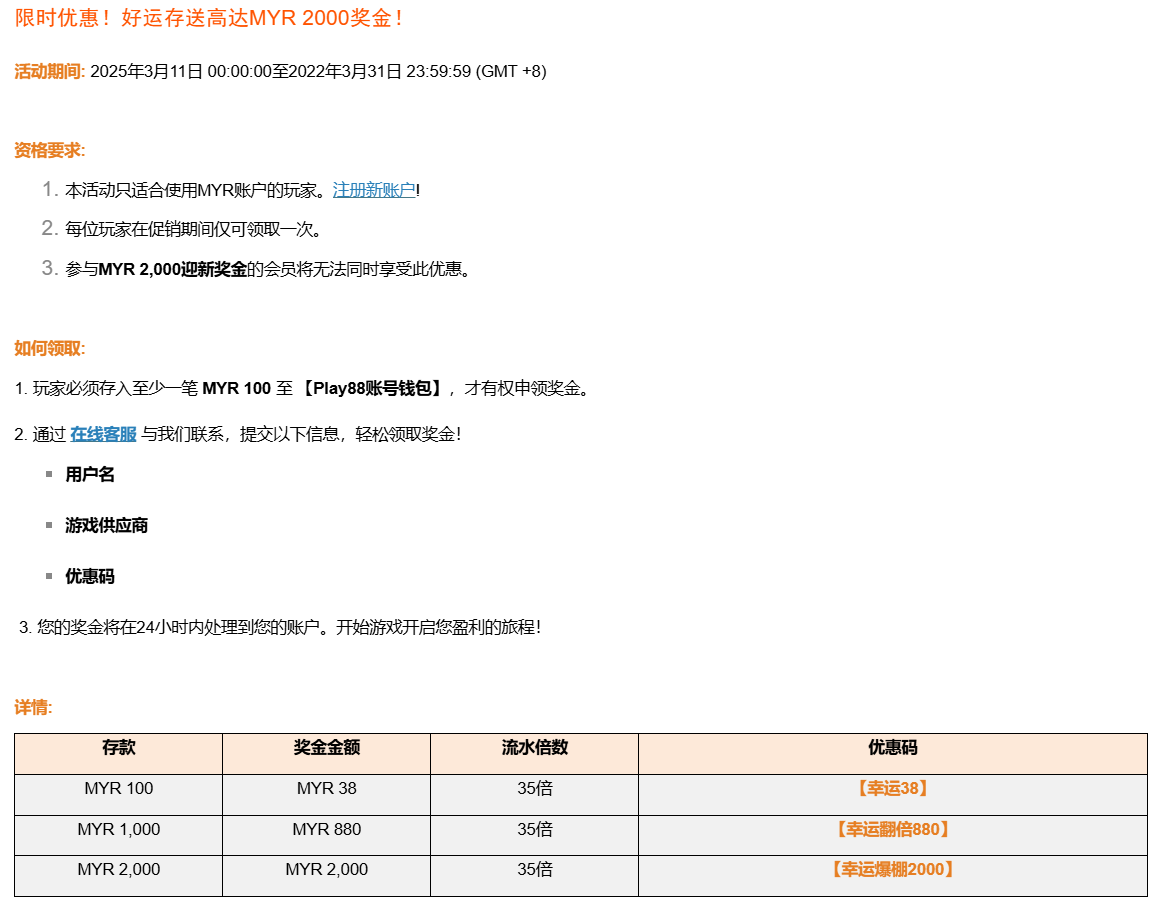Screen dimensions: 1159x908
Task: Open the 在线客服 link
Action: click(x=103, y=434)
